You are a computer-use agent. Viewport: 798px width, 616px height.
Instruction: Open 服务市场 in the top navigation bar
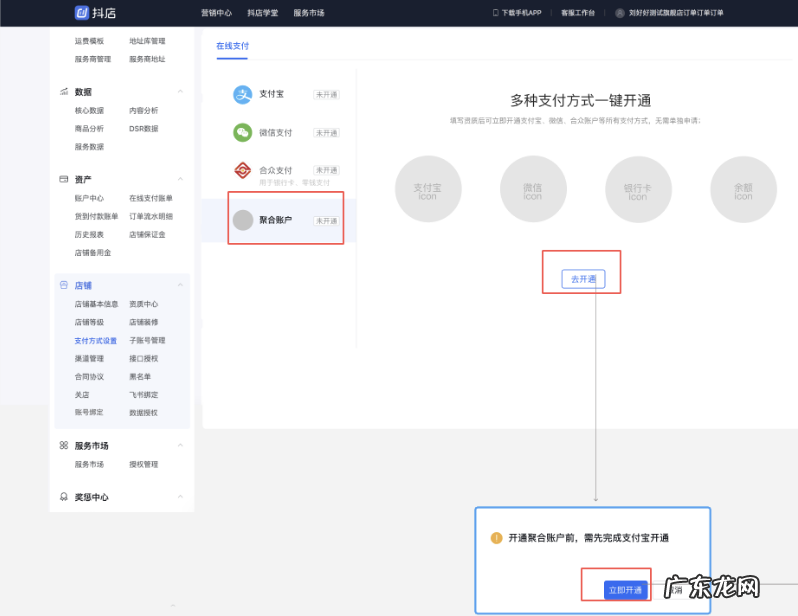point(309,13)
